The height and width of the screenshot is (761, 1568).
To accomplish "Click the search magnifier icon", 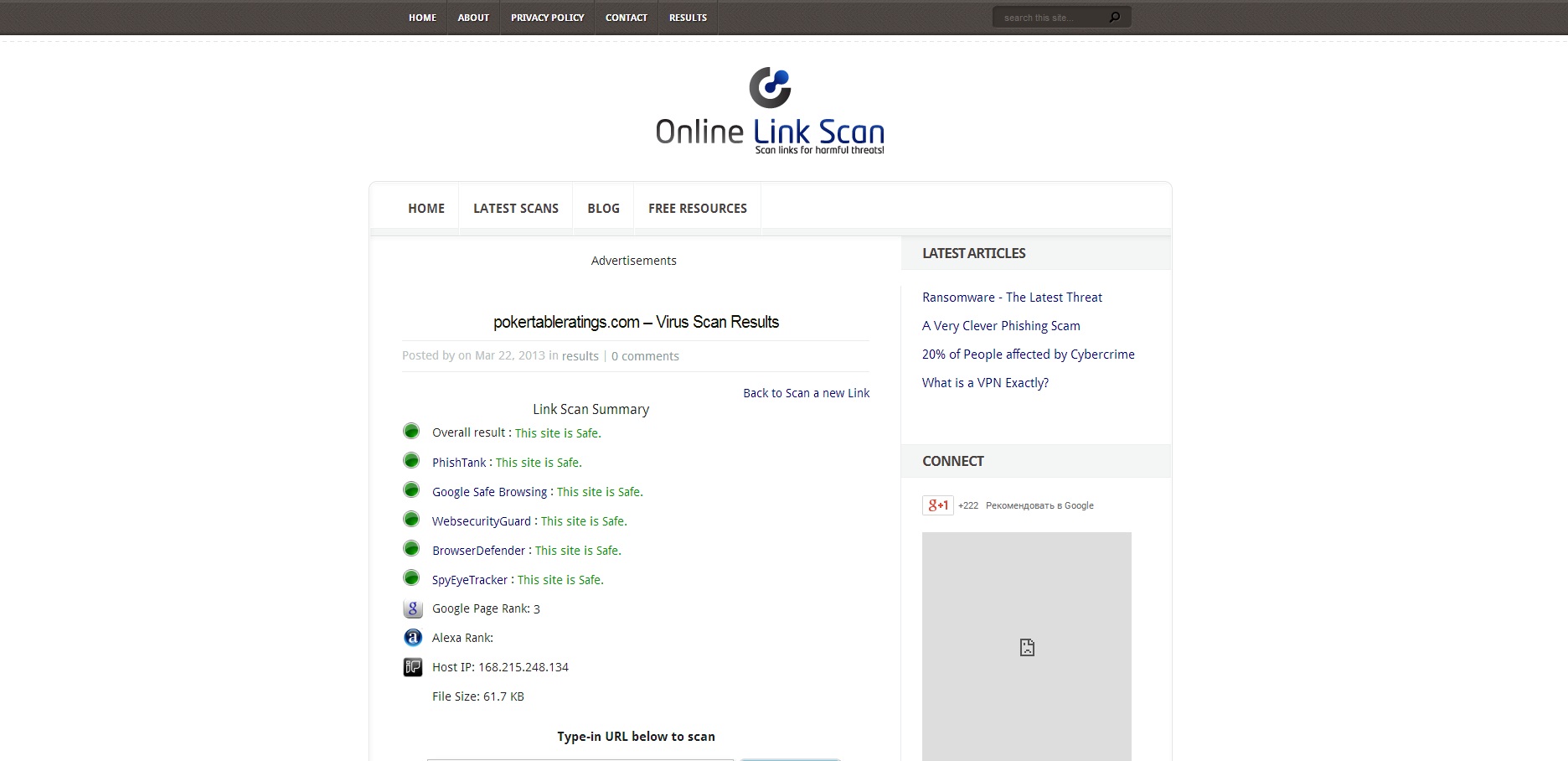I will pyautogui.click(x=1114, y=17).
